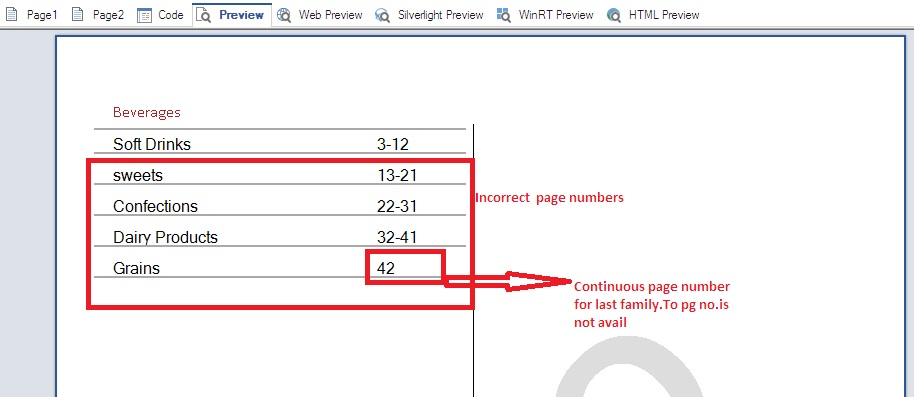The image size is (914, 397).
Task: Click the Page2 document icon
Action: tap(78, 15)
